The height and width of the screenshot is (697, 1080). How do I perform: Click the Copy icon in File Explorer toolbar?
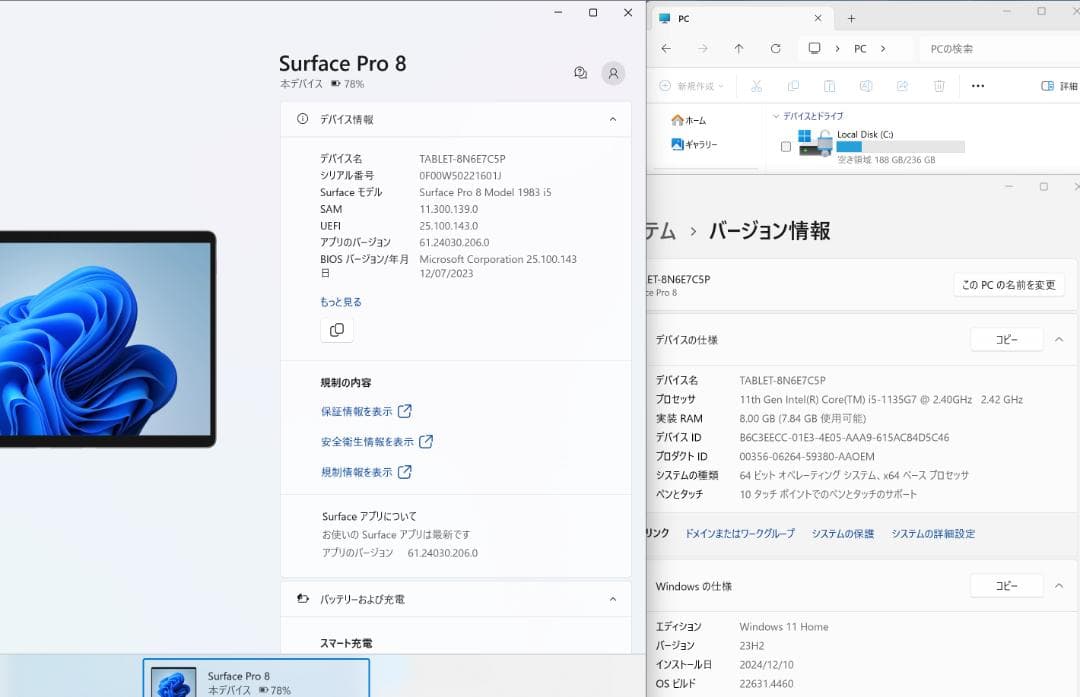pos(793,86)
